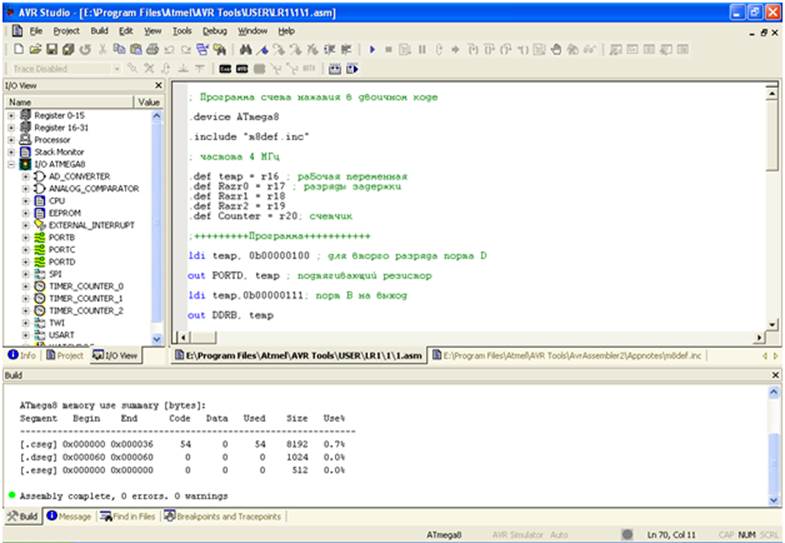Open the Help menu
Screen dimensions: 785x543
(286, 31)
